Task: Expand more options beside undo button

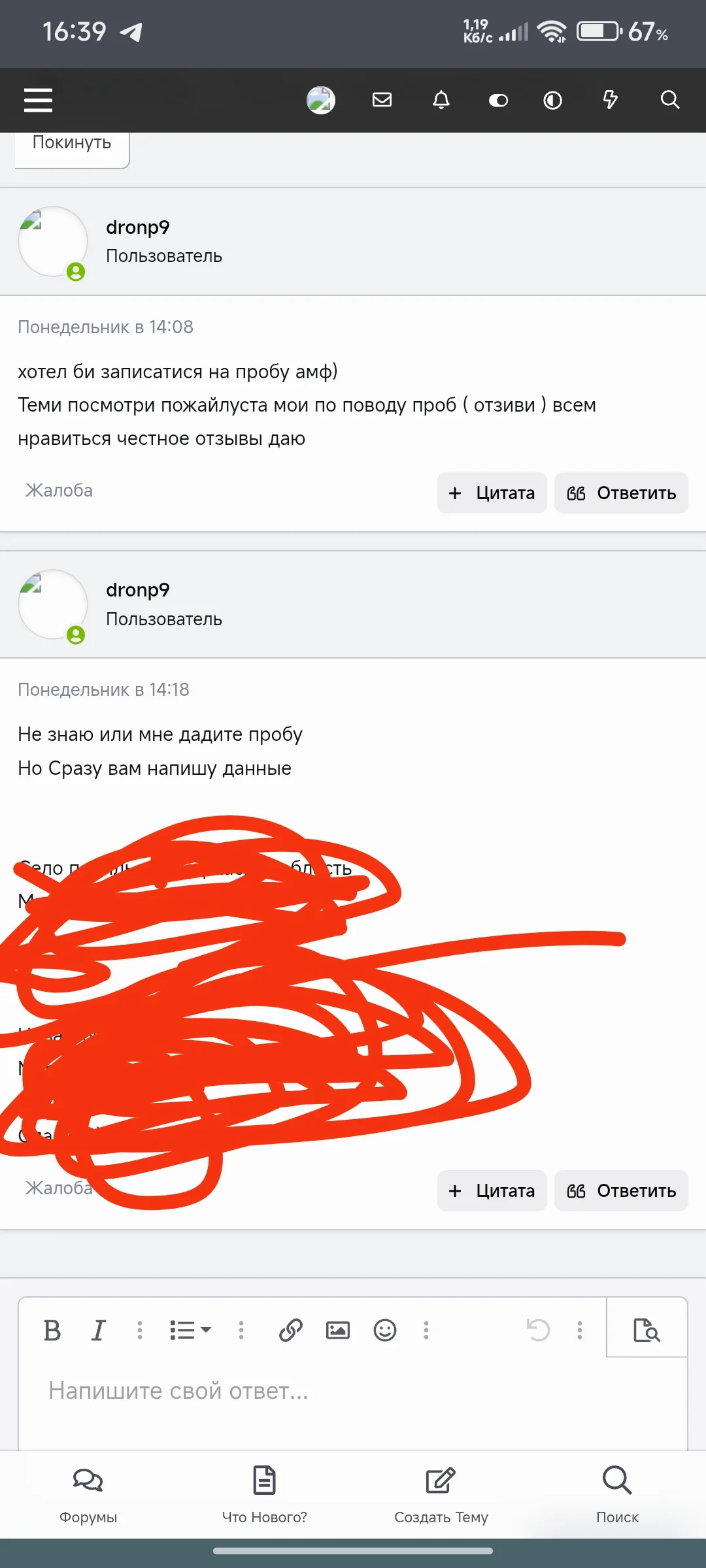Action: coord(579,1330)
